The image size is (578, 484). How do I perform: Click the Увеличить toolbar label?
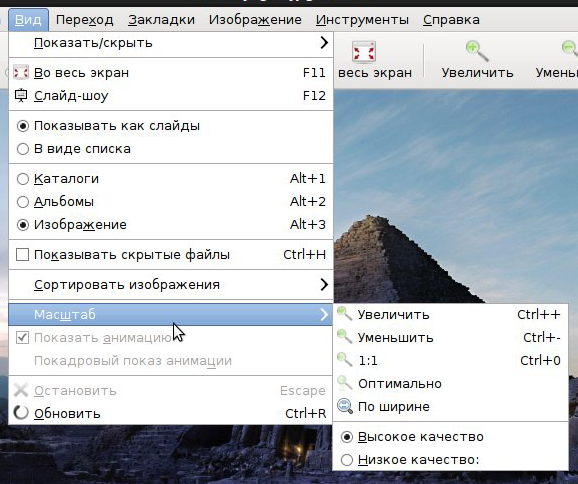point(477,73)
